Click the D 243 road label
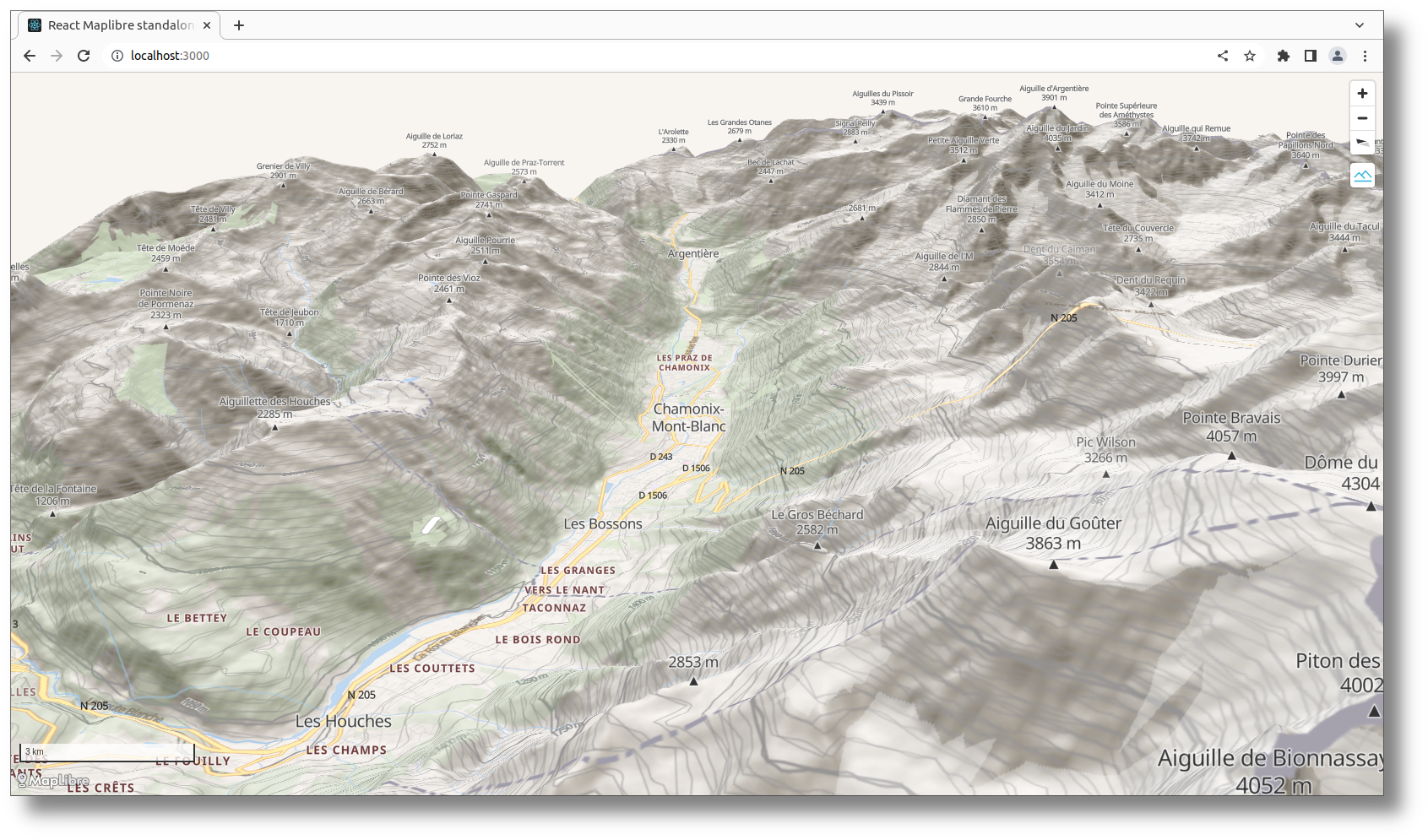The image size is (1428, 840). 661,457
